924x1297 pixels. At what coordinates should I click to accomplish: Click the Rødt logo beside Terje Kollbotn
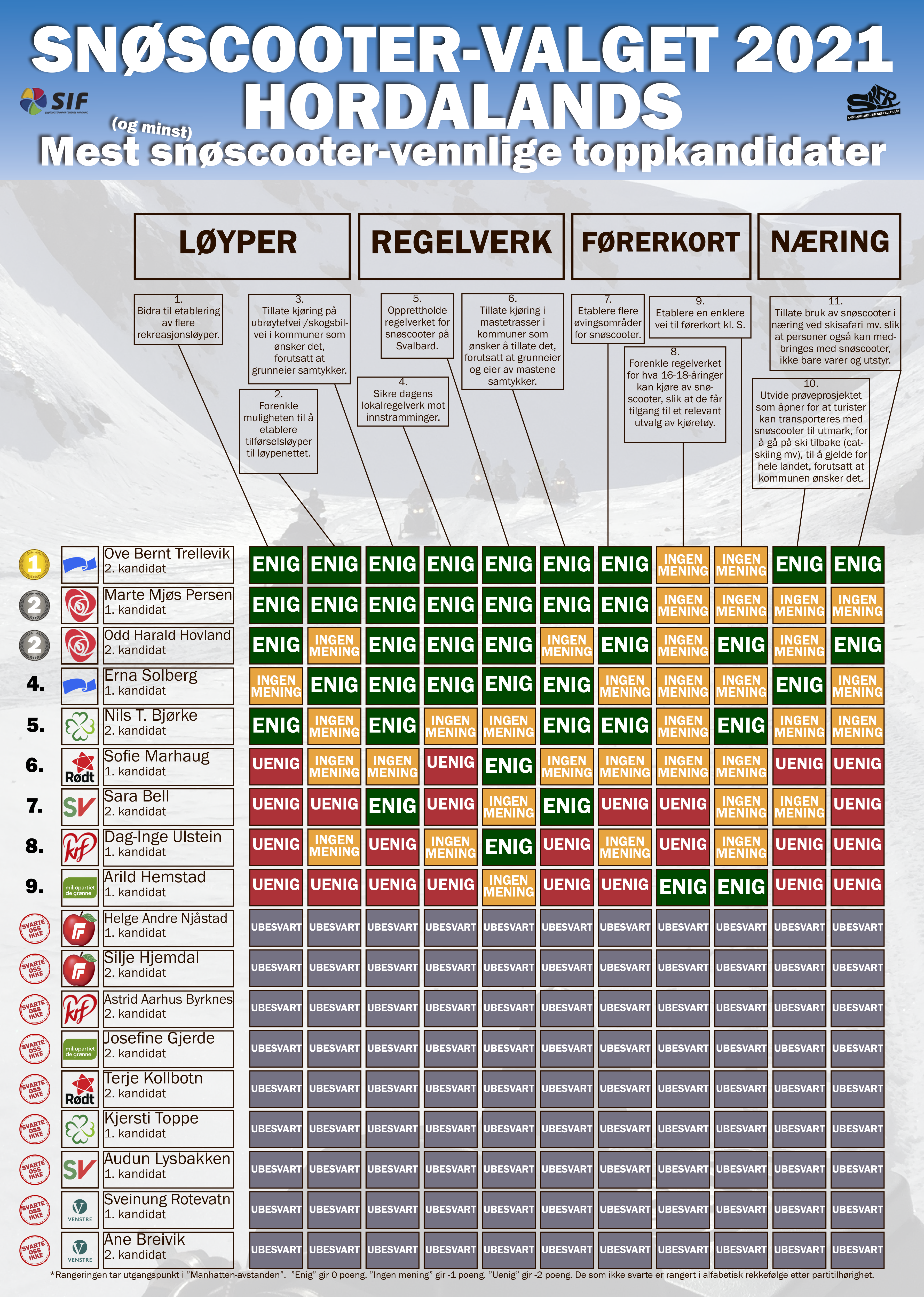point(80,1089)
